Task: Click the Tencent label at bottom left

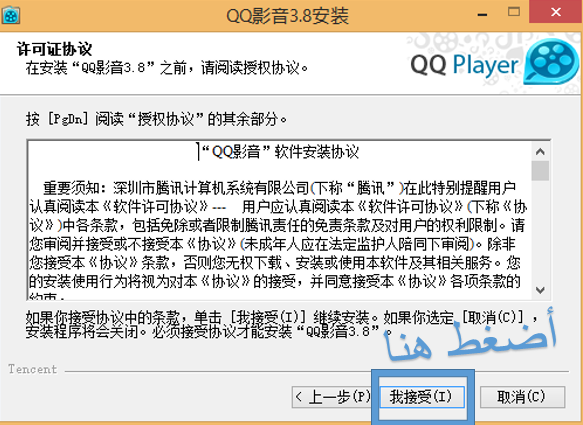Action: tap(33, 369)
